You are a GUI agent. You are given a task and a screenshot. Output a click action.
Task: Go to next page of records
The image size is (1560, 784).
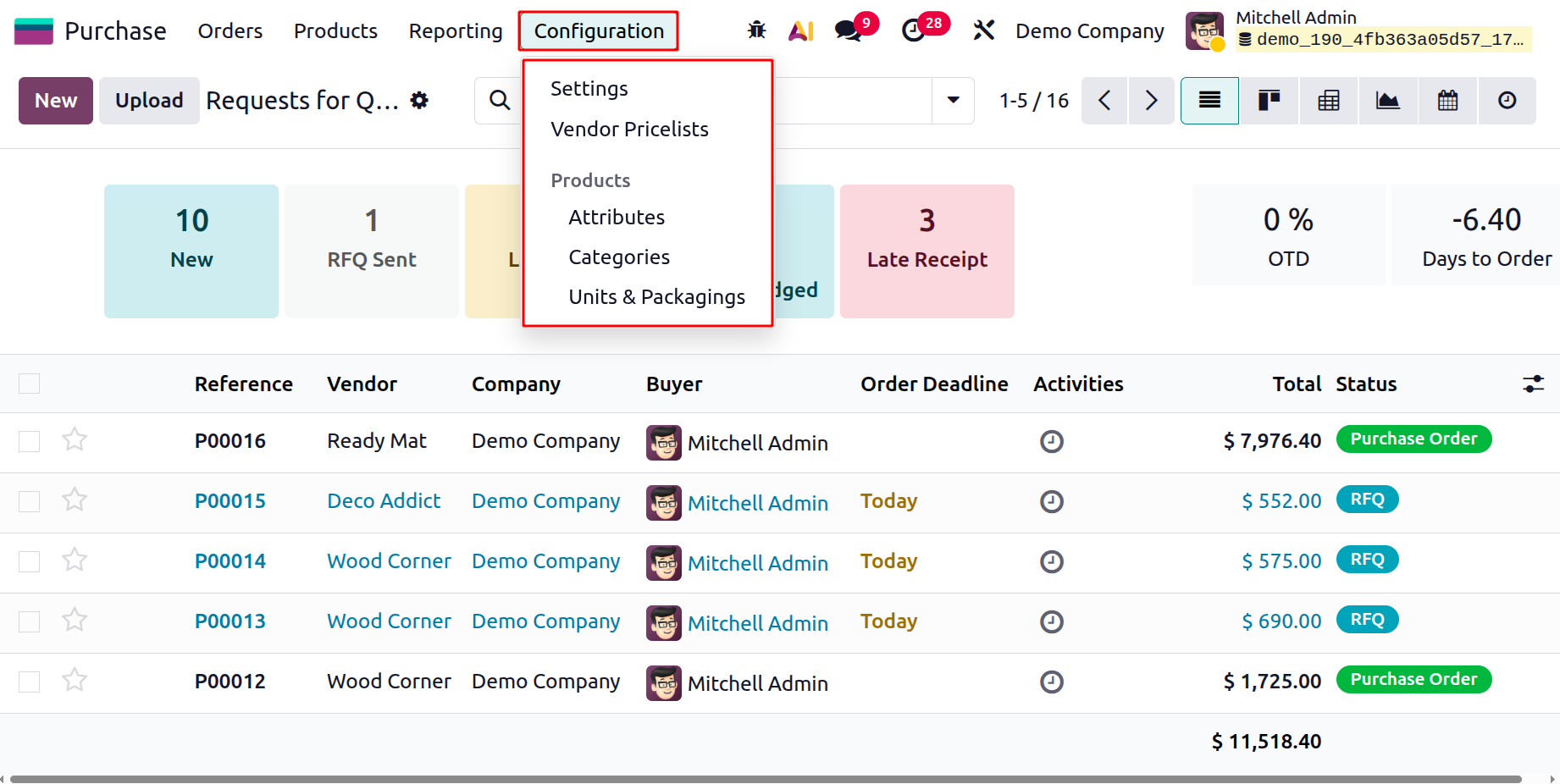1151,101
